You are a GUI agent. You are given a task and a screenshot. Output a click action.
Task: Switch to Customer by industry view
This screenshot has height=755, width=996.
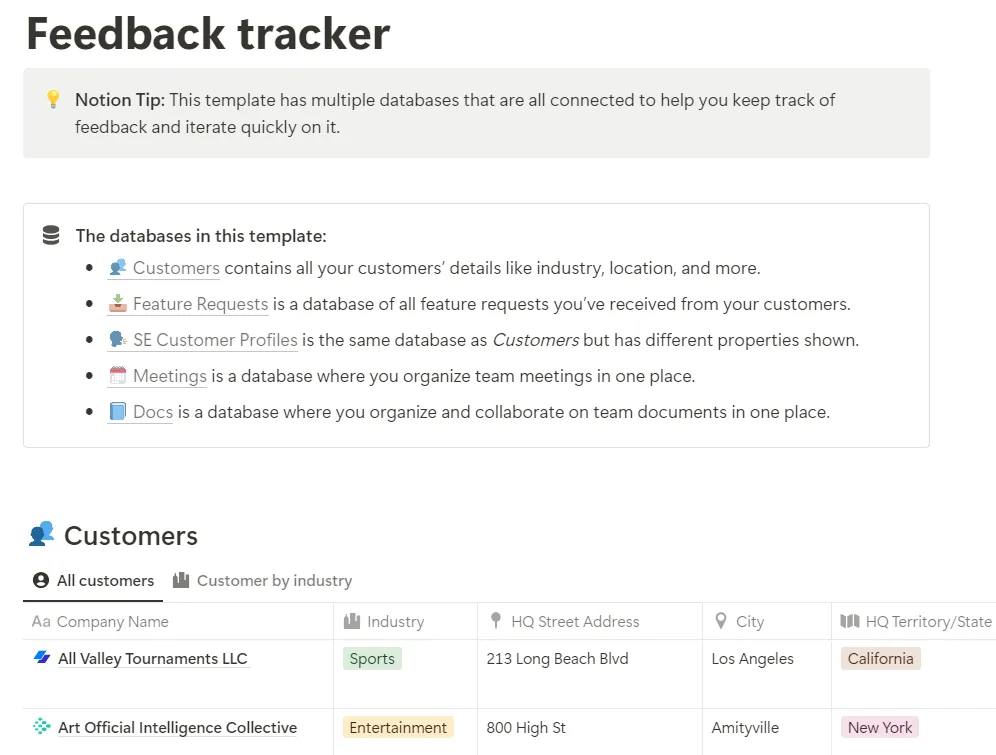pos(262,580)
